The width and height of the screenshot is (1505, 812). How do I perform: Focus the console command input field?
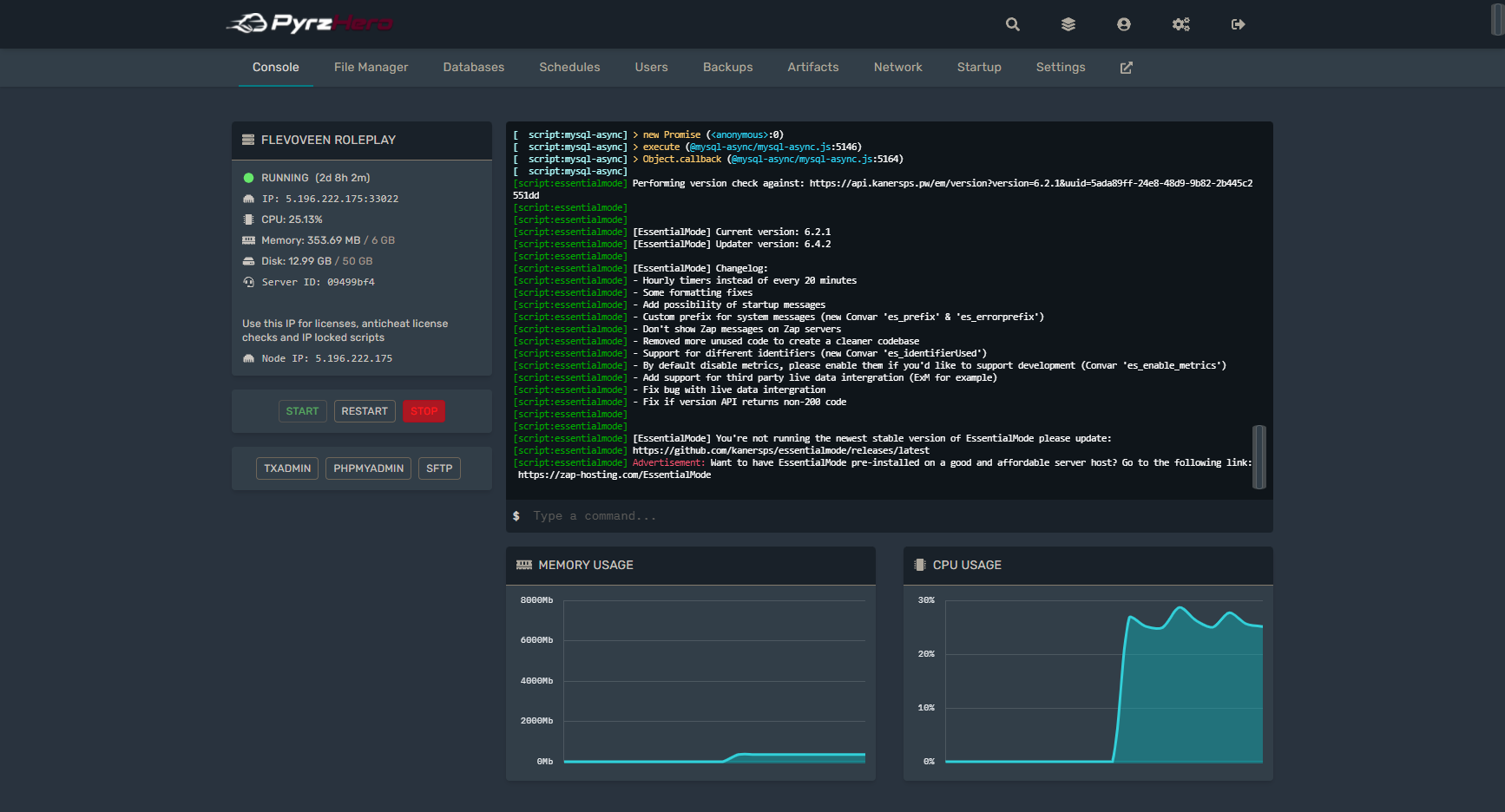tap(894, 516)
